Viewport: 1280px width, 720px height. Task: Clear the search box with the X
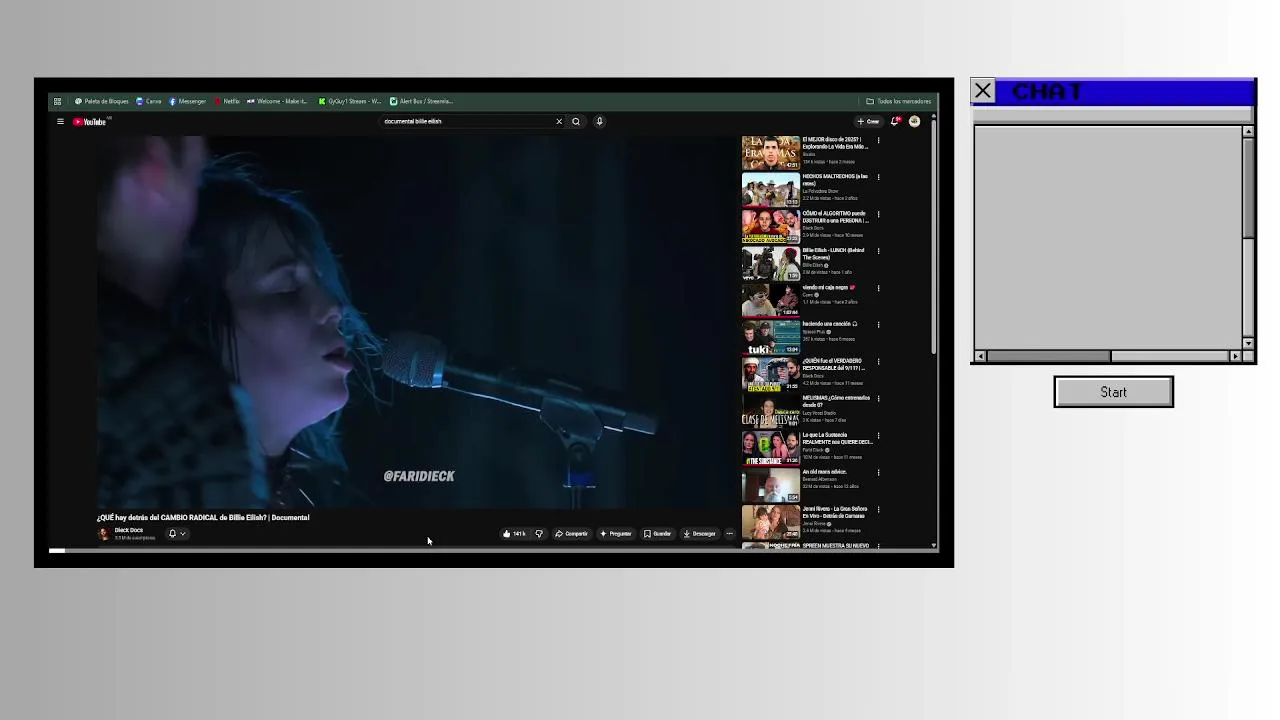coord(559,121)
